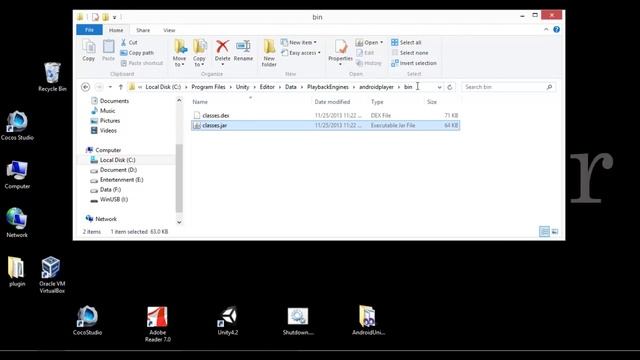The height and width of the screenshot is (360, 640).
Task: Select Adobe Reader 7.0 desktop icon
Action: click(x=158, y=324)
